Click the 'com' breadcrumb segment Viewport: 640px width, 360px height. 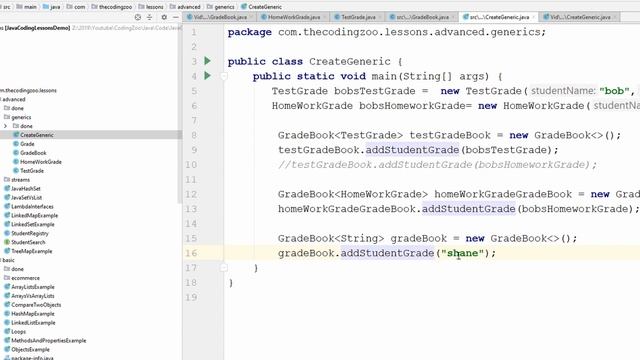coord(80,7)
